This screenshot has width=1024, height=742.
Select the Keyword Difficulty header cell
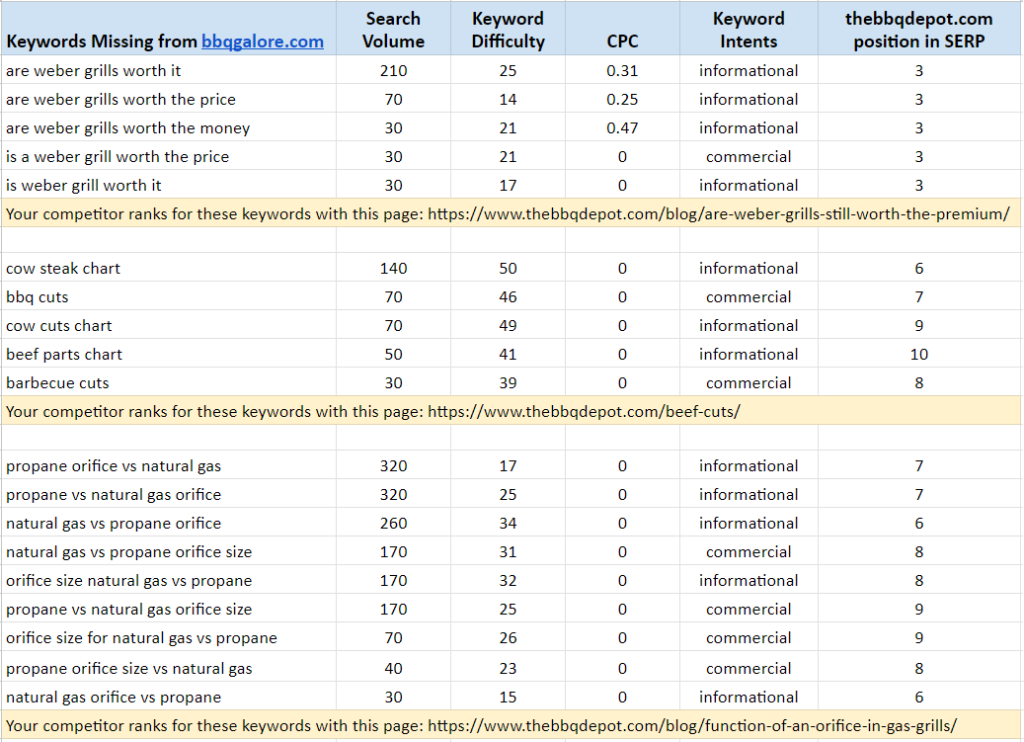click(508, 28)
